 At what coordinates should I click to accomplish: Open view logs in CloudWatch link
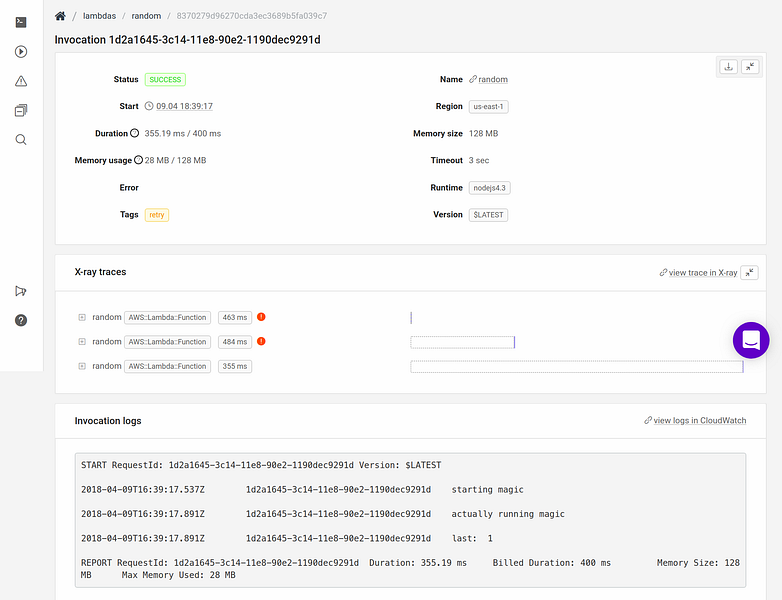coord(700,420)
